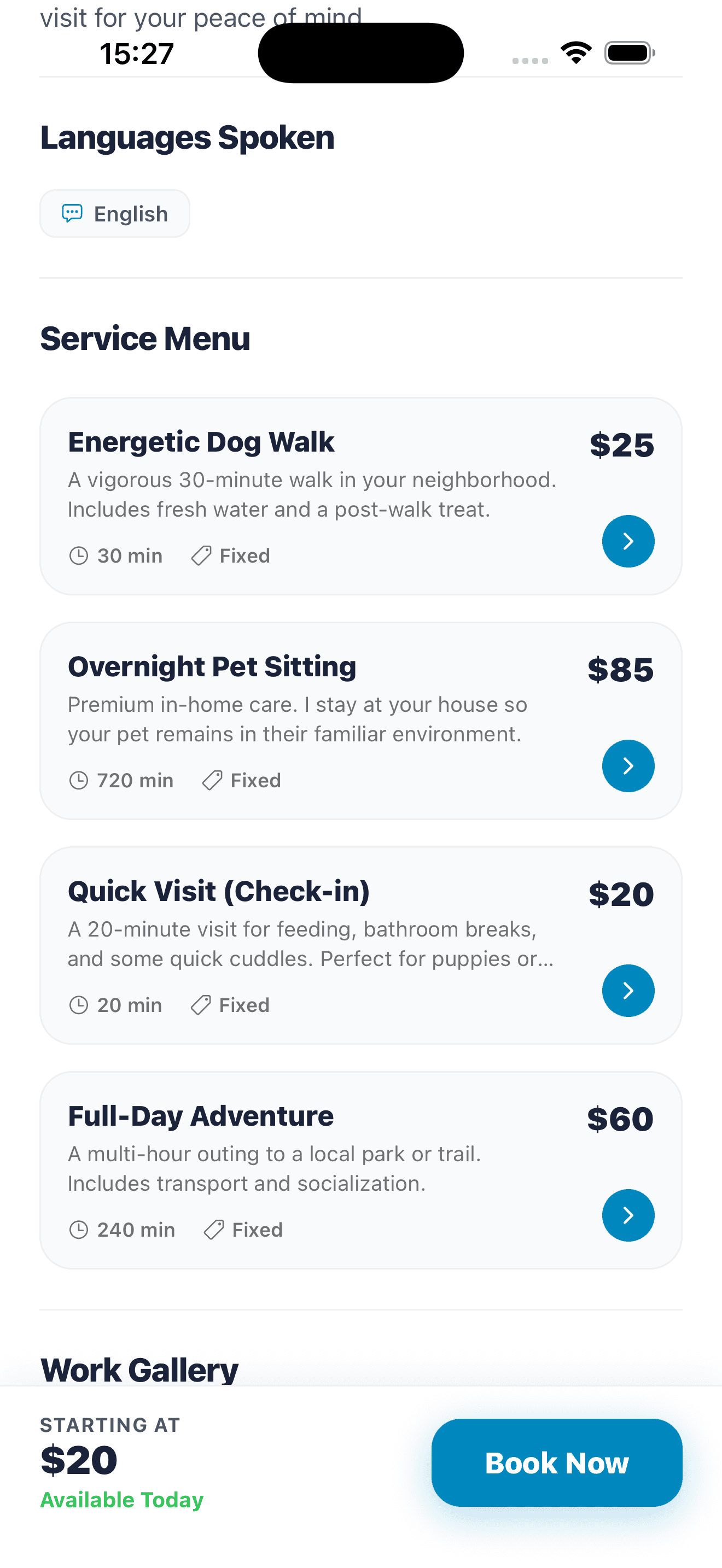Viewport: 722px width, 1568px height.
Task: Open Full-Day Adventure chevron arrow
Action: tap(627, 1215)
